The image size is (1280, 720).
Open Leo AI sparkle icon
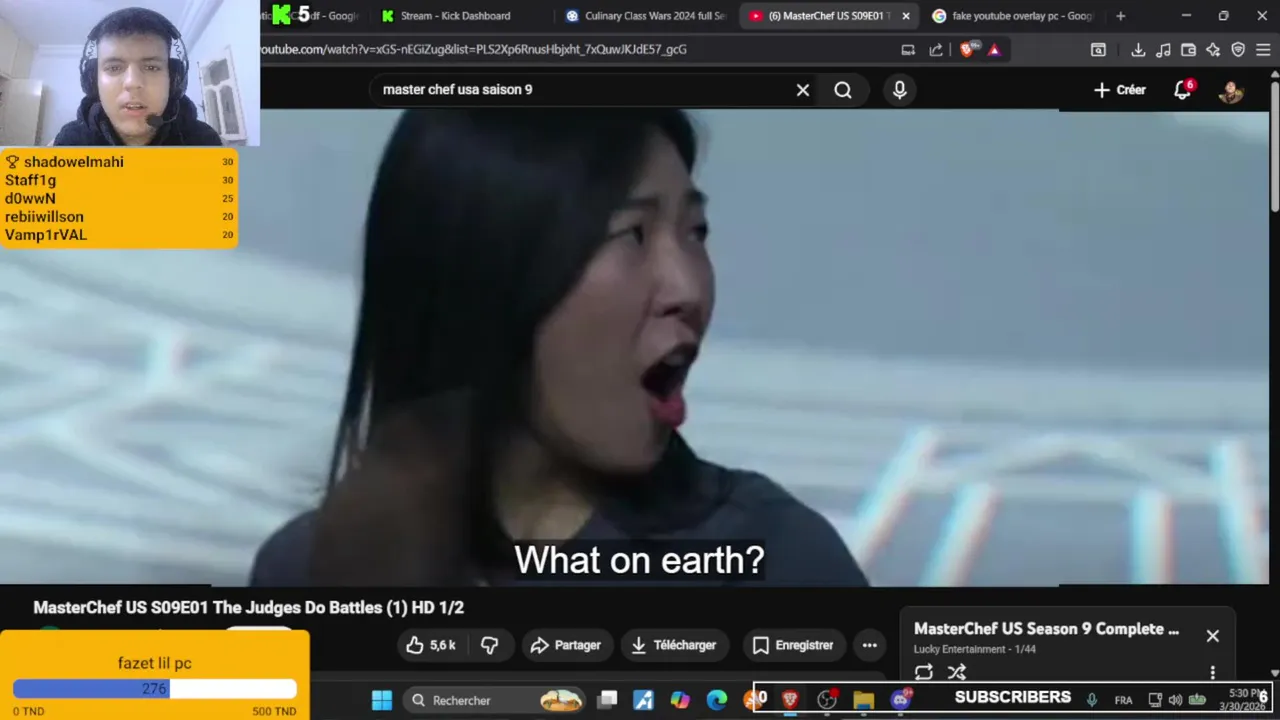click(1213, 50)
